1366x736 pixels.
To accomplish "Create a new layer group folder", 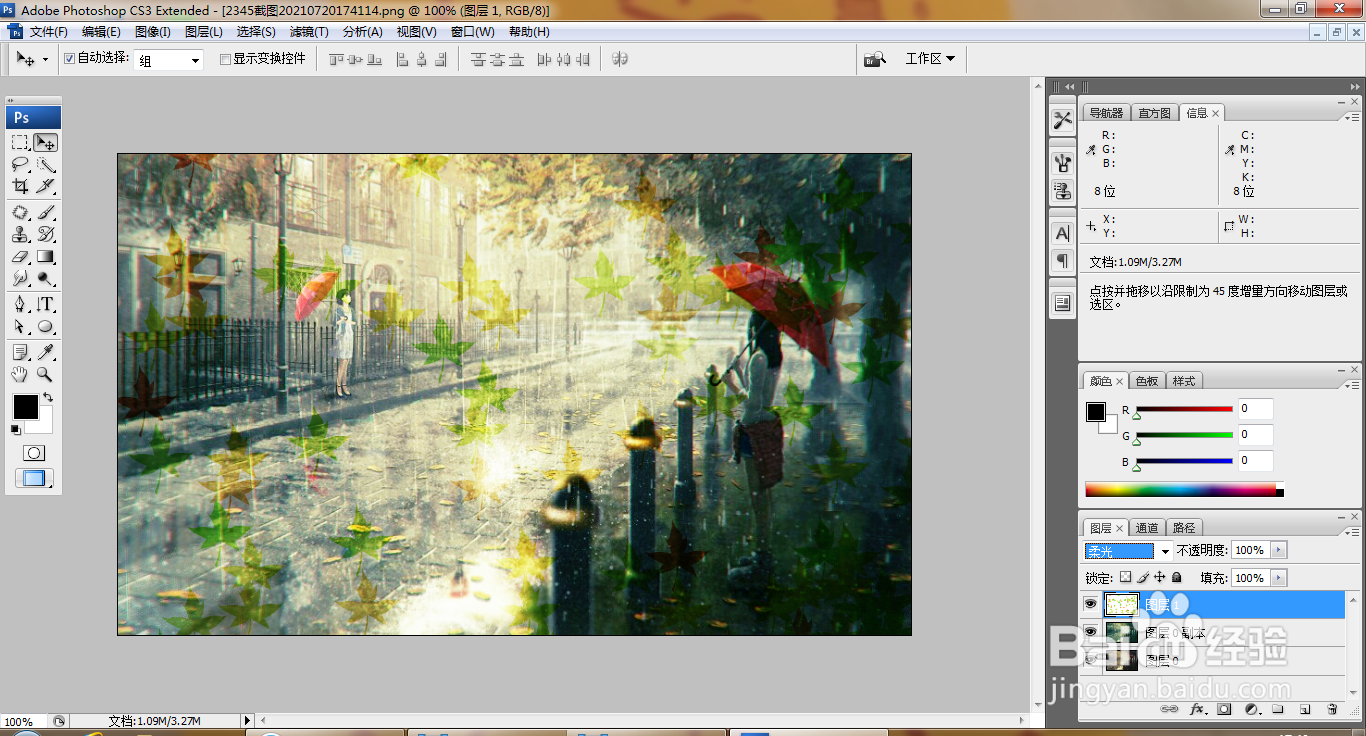I will pos(1278,709).
